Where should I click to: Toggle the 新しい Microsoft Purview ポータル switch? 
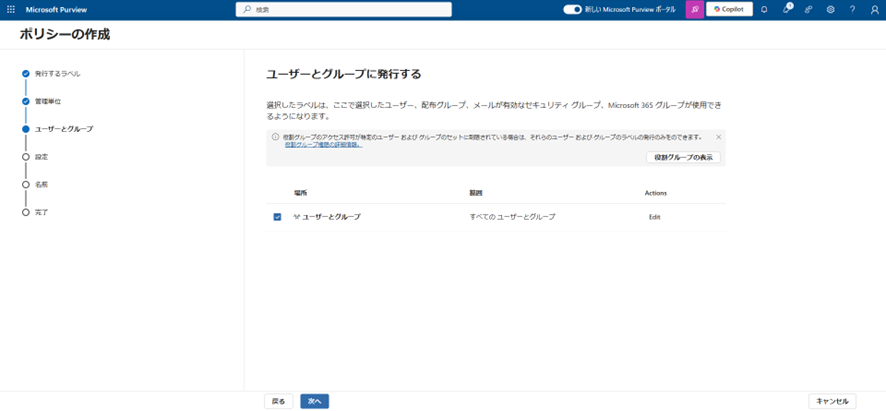[572, 9]
